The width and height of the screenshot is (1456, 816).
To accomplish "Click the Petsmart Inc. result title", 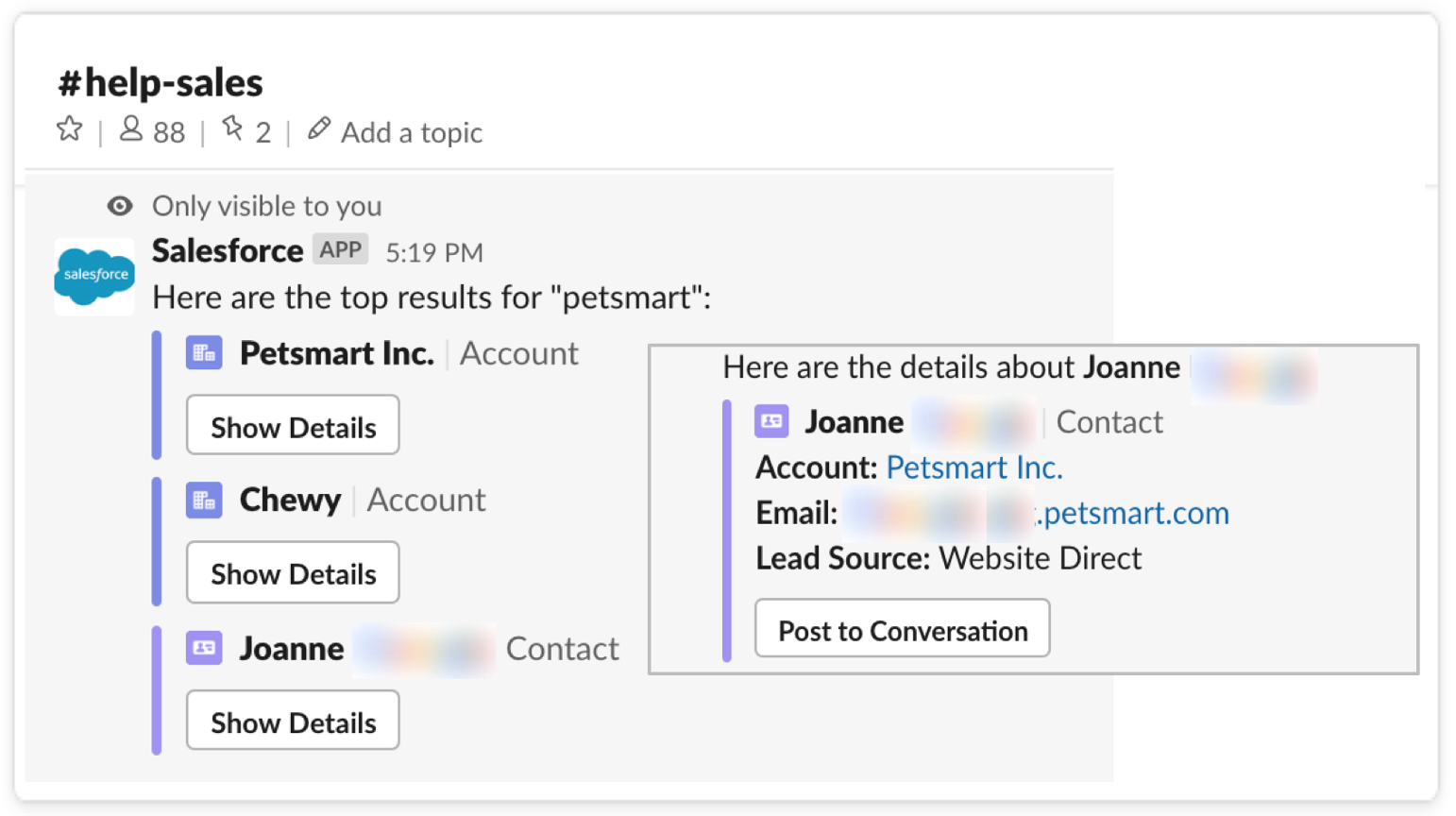I will point(337,353).
